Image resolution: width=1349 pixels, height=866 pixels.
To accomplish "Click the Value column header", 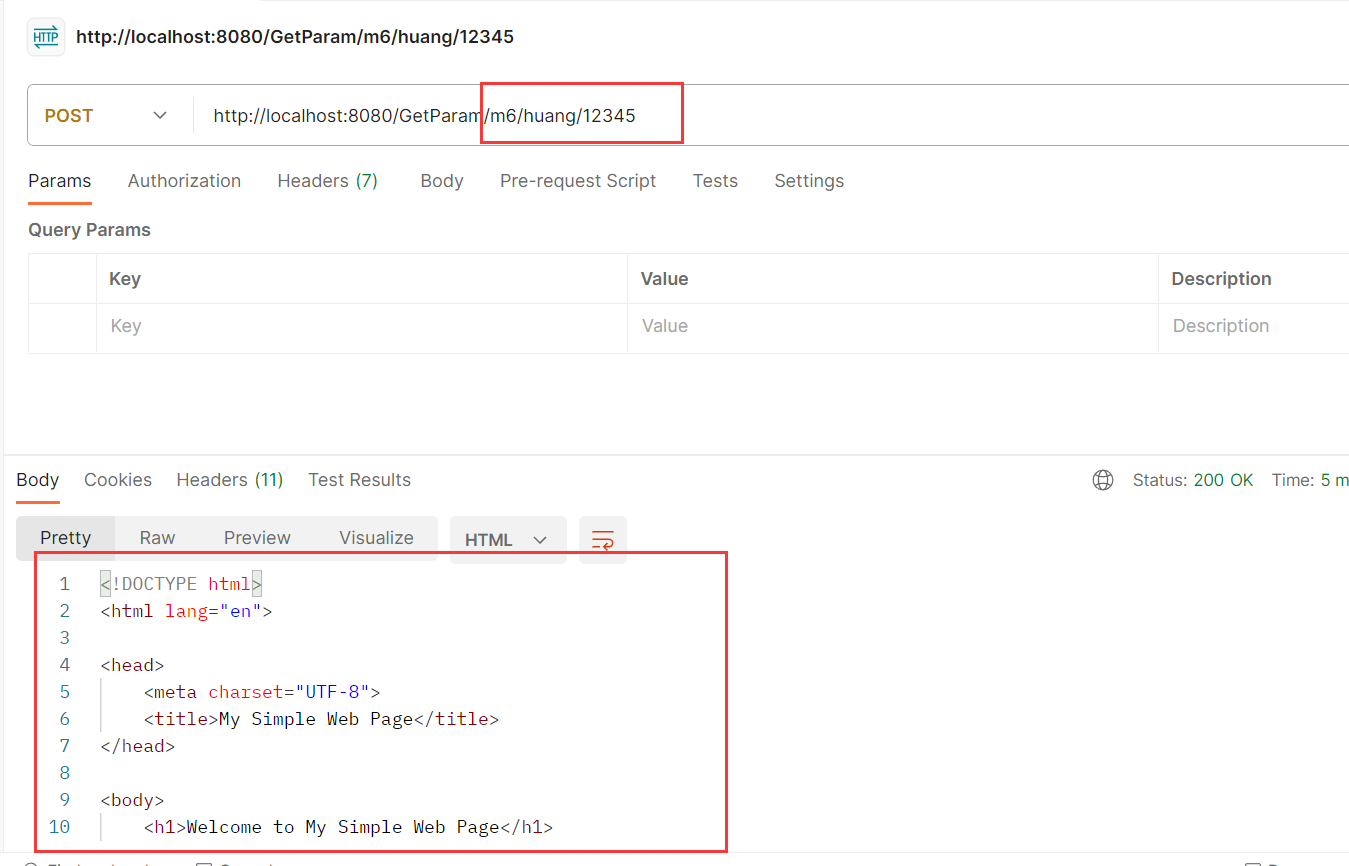I will [665, 279].
